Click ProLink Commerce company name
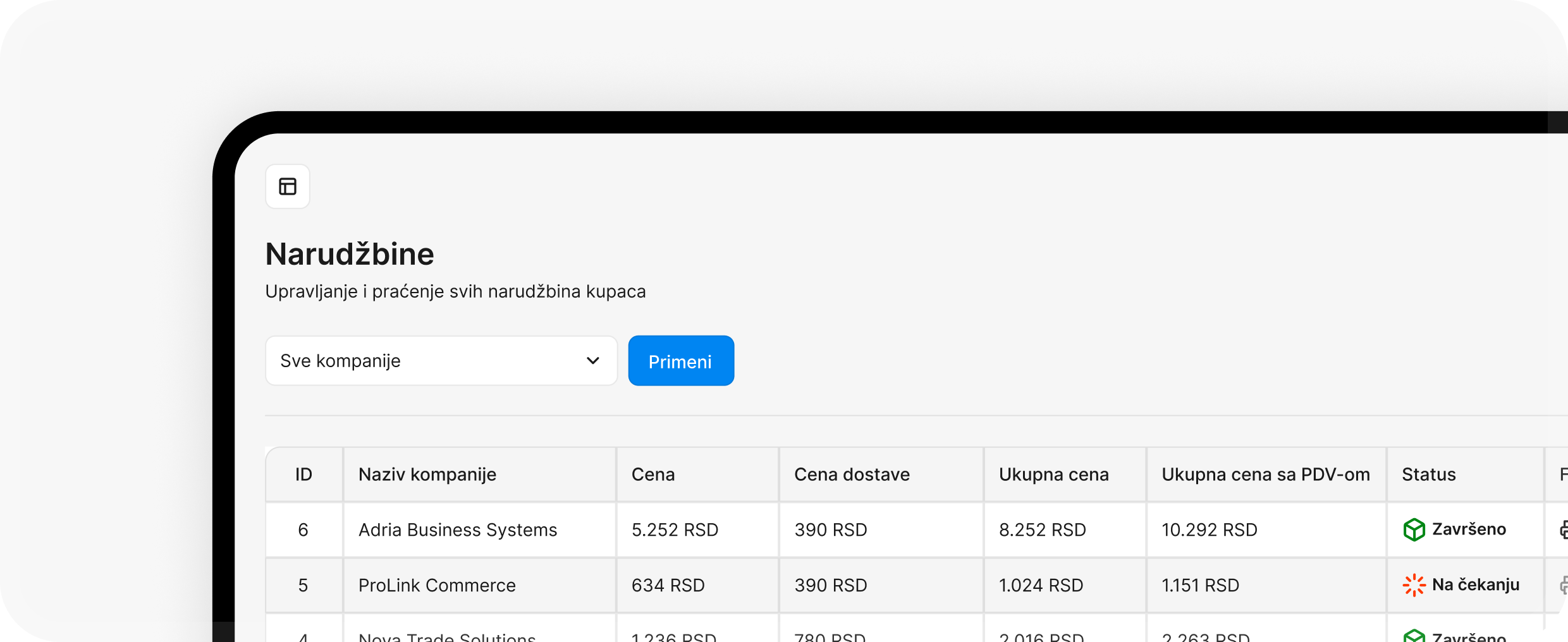The width and height of the screenshot is (1568, 642). [437, 585]
